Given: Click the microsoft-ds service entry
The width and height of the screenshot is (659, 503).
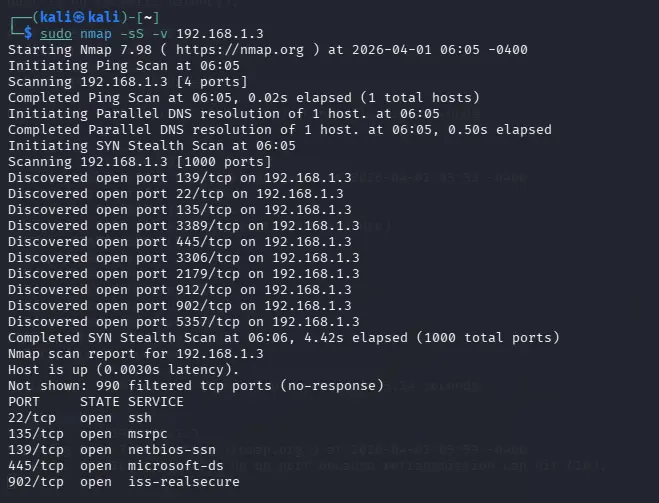Looking at the screenshot, I should click(x=171, y=465).
